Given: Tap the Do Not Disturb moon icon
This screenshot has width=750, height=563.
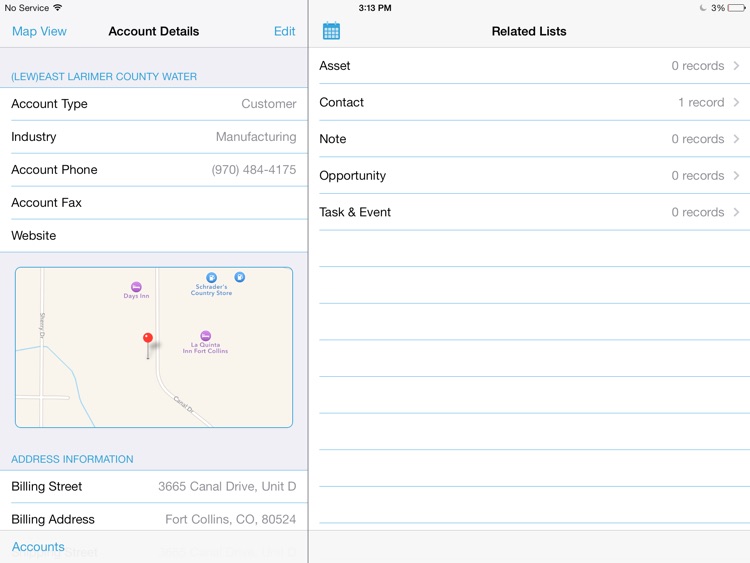Looking at the screenshot, I should click(x=703, y=8).
